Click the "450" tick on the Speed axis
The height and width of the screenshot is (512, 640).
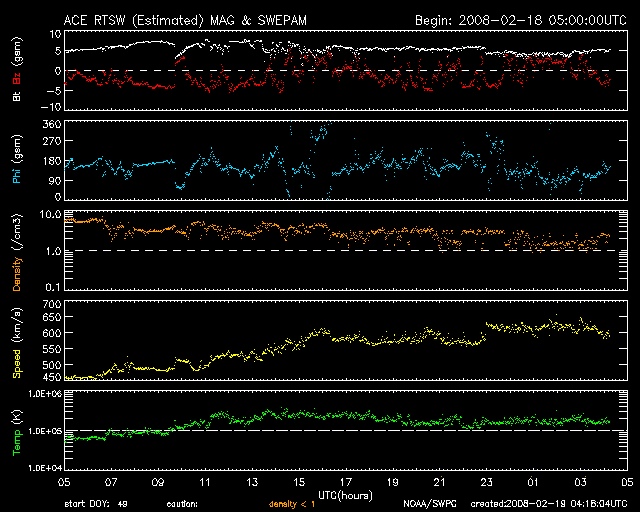pos(52,377)
